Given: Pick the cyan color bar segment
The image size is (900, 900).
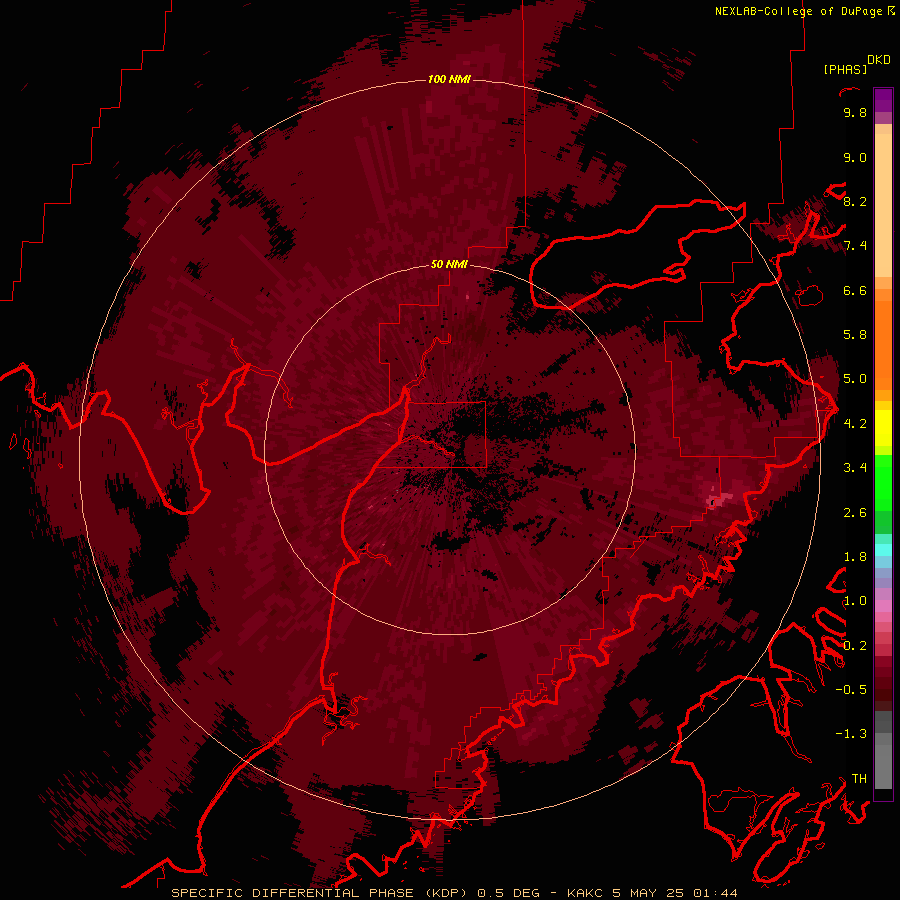Looking at the screenshot, I should tap(883, 550).
